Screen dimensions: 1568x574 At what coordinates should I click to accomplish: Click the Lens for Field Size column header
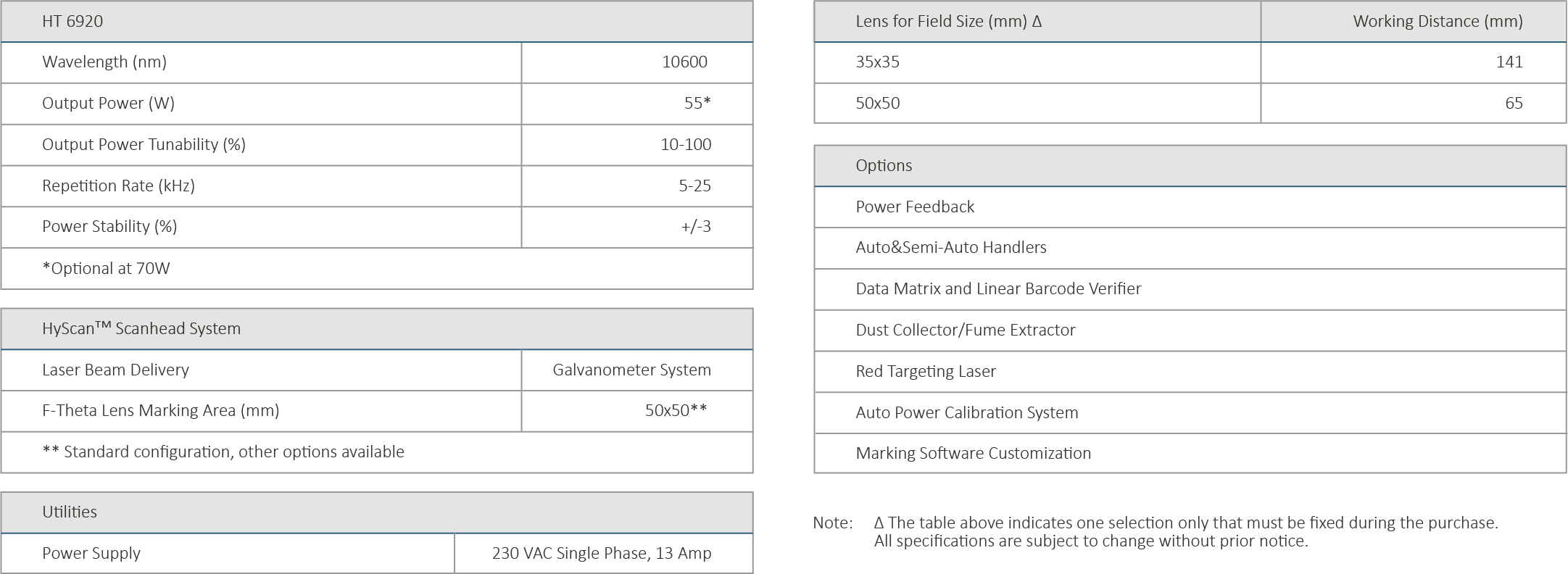(948, 22)
